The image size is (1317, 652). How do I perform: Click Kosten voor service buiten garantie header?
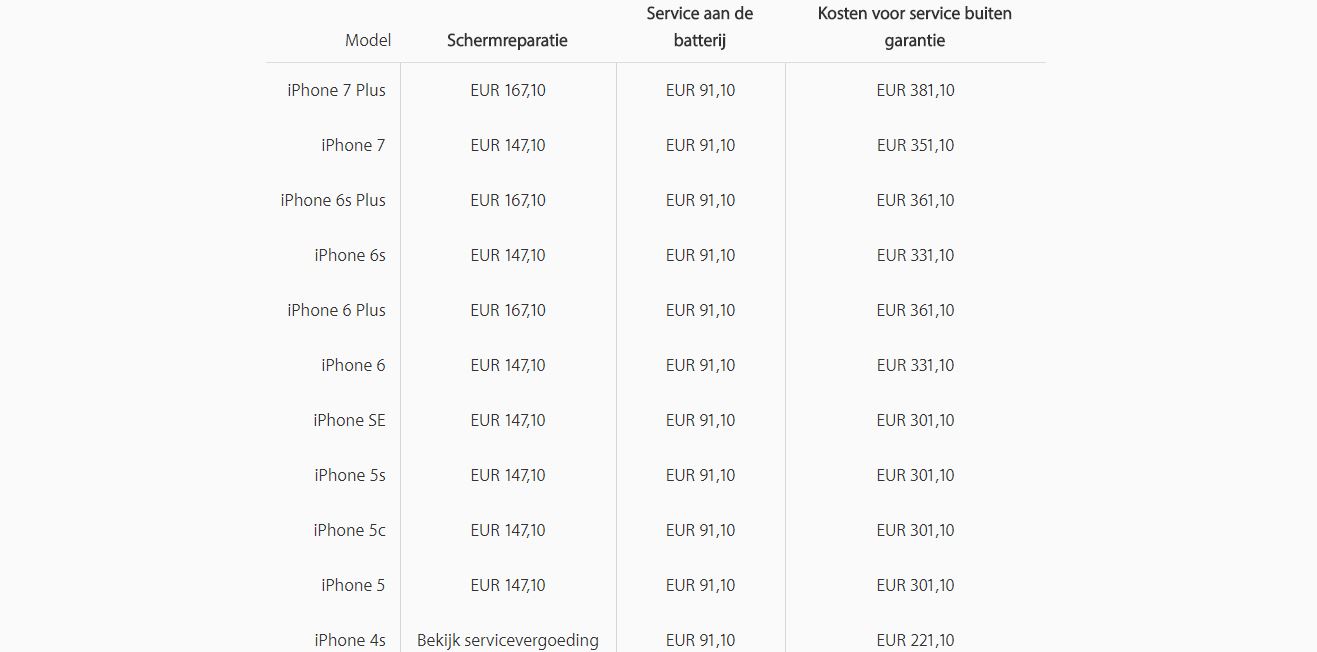coord(914,27)
